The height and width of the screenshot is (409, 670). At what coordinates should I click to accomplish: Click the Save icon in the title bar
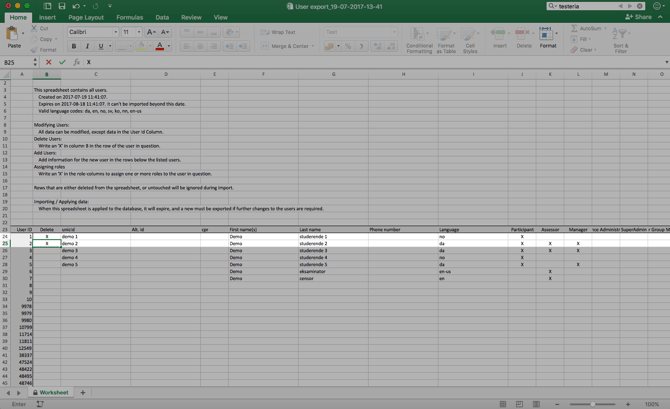pos(61,6)
